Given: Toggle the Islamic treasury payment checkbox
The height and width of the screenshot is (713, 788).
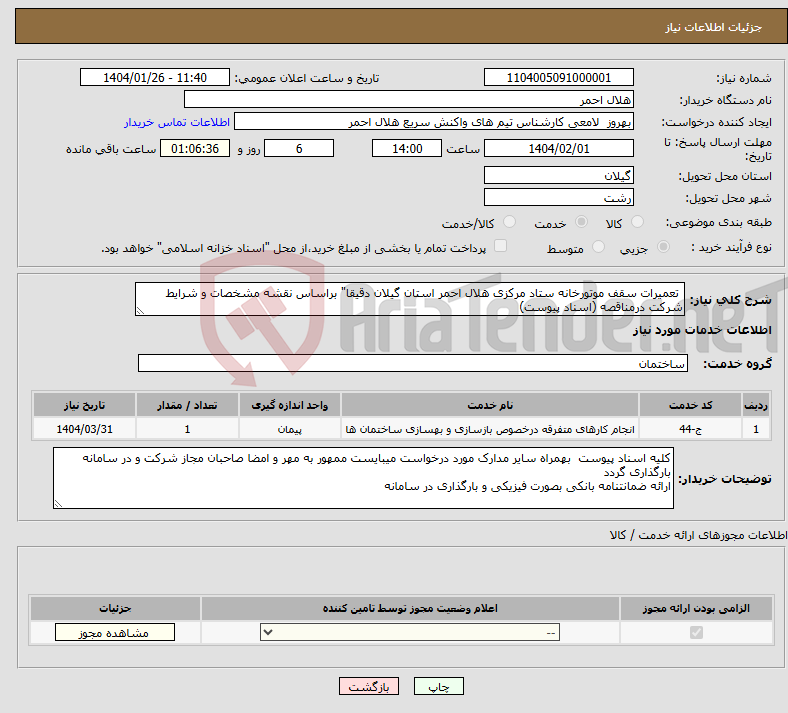Looking at the screenshot, I should click(500, 246).
